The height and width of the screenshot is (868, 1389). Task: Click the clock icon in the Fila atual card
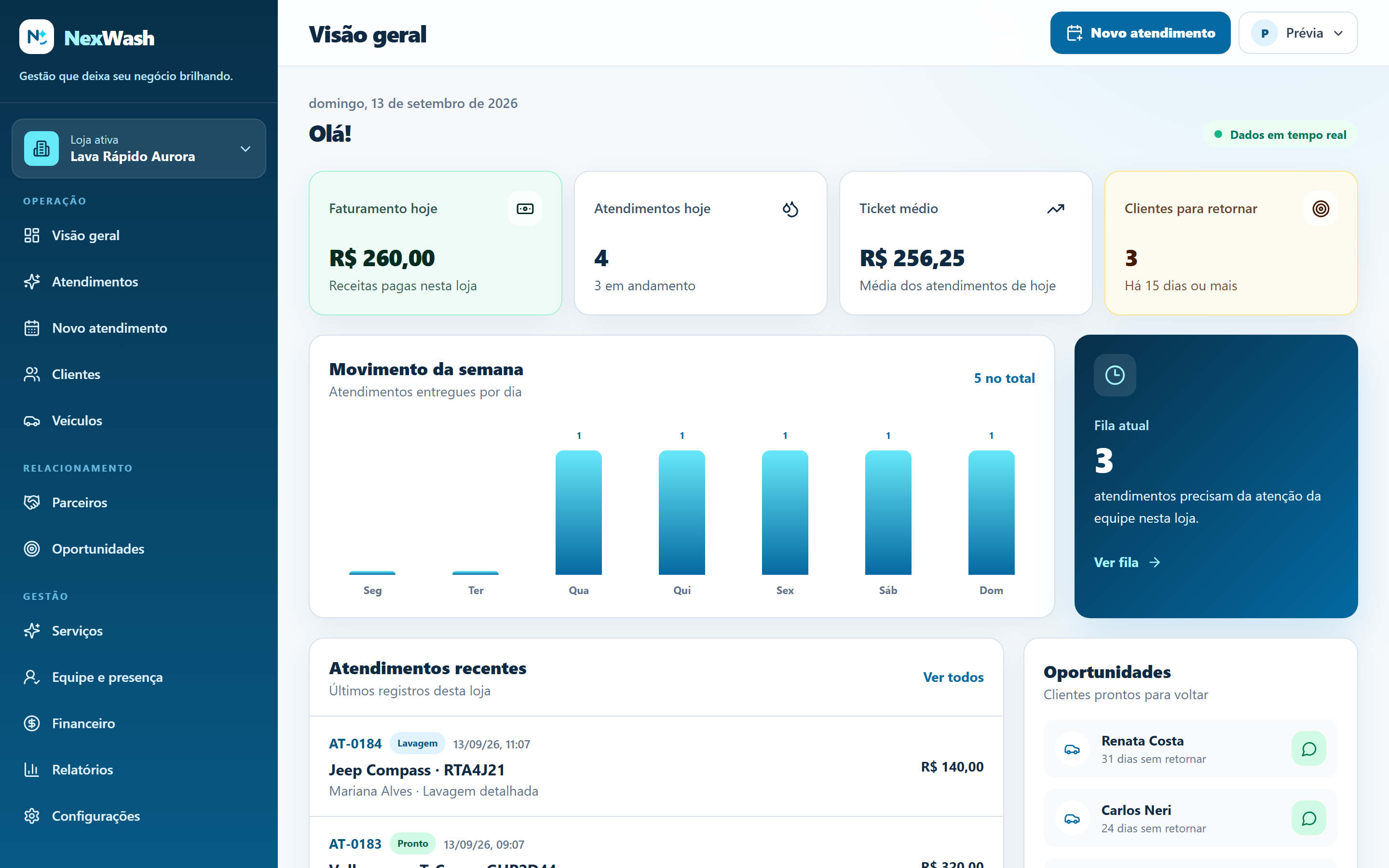tap(1115, 376)
